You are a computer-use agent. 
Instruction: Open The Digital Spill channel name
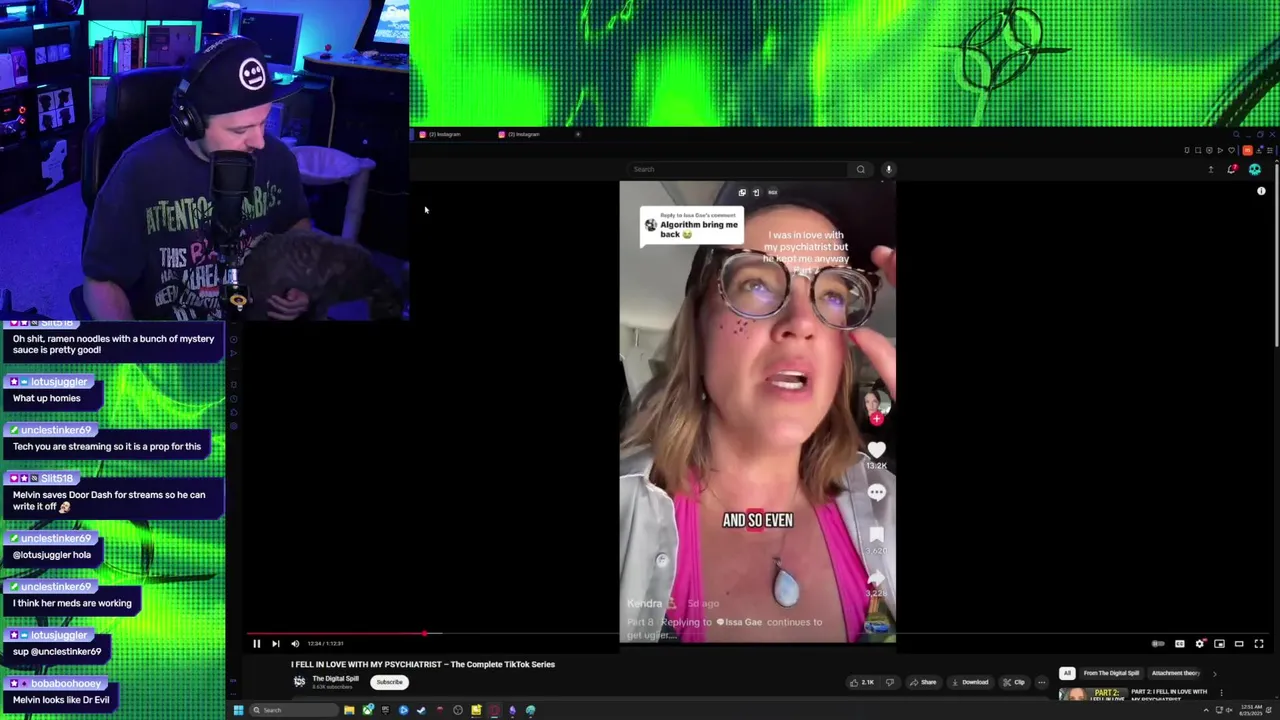(335, 679)
